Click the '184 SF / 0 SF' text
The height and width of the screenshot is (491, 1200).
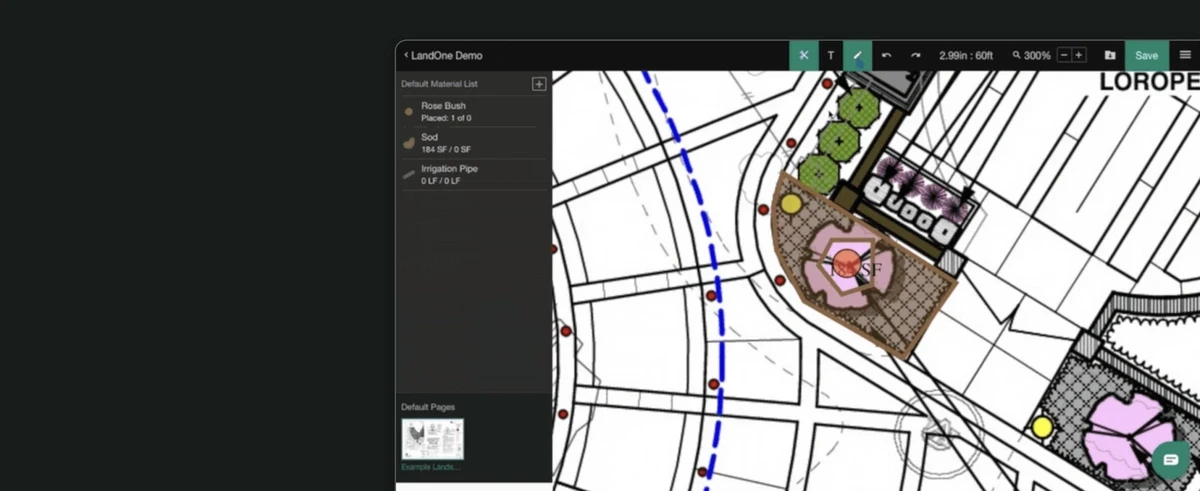click(x=446, y=150)
